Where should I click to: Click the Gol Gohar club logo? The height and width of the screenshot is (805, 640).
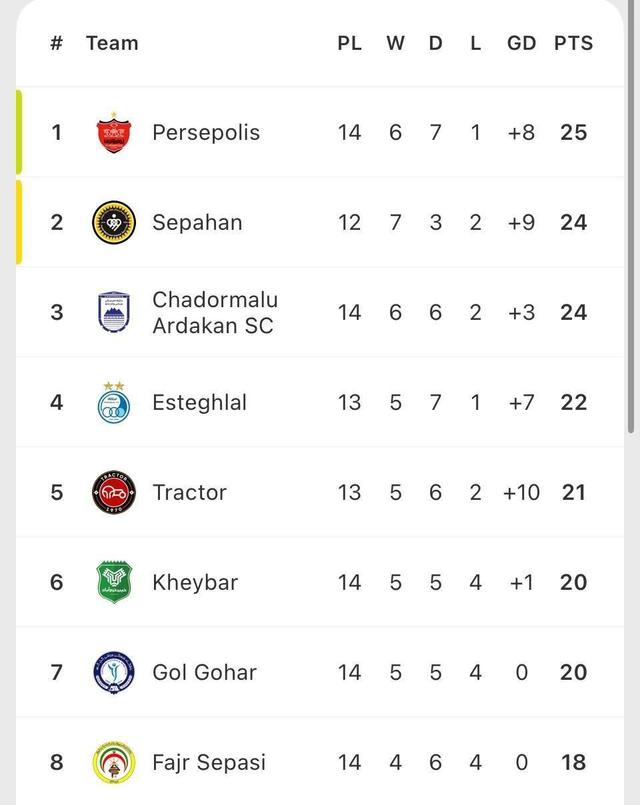coord(113,672)
